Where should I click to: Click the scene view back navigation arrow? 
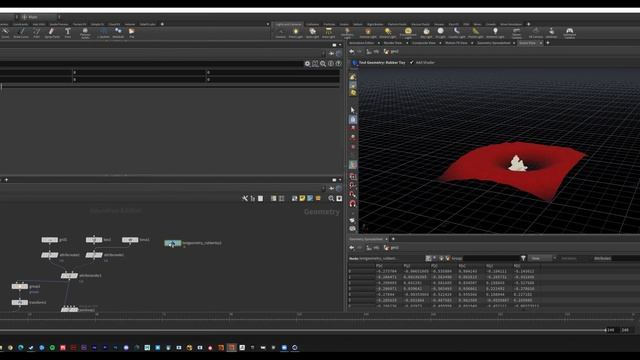tap(351, 52)
